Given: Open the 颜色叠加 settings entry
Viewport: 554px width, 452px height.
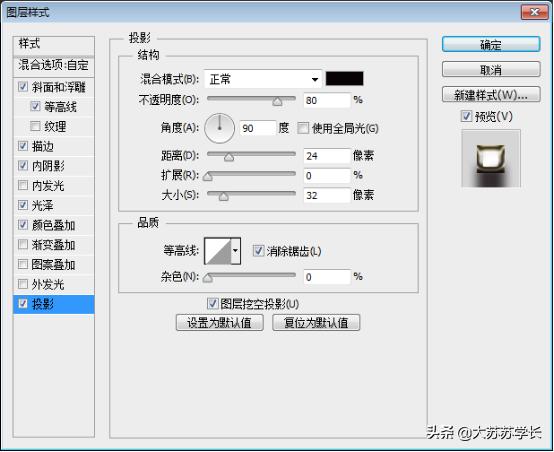Looking at the screenshot, I should (x=53, y=225).
